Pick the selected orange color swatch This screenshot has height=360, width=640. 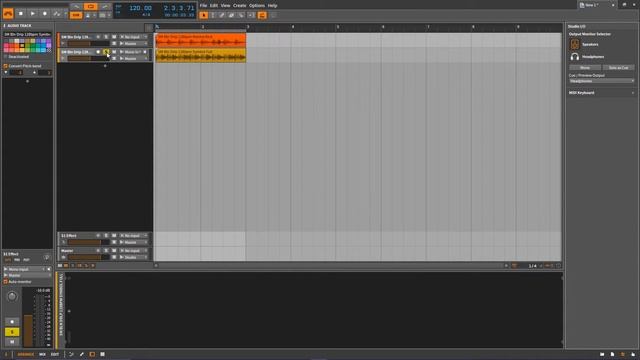22,45
